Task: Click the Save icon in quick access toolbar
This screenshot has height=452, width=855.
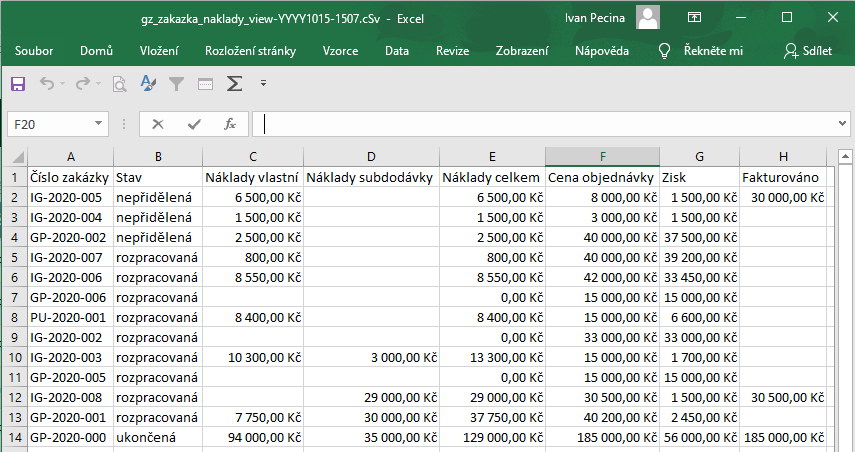Action: point(18,84)
